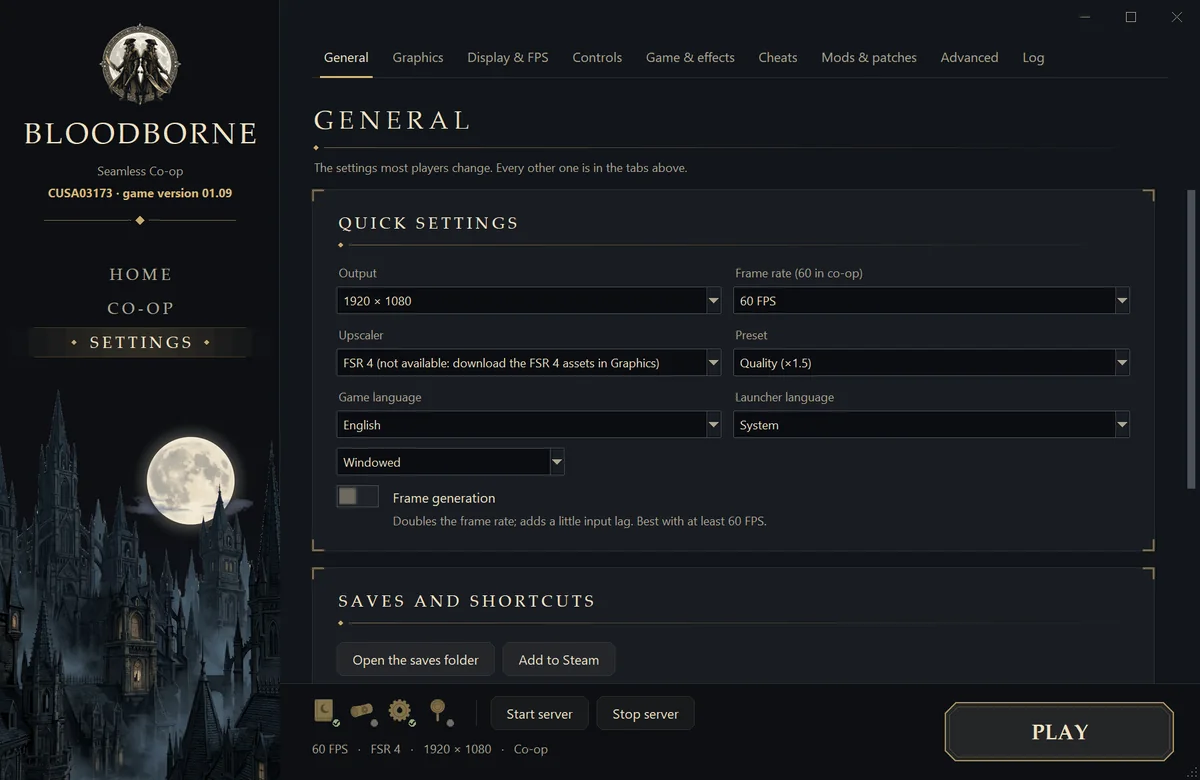
Task: Open the Game & effects tab
Action: click(690, 57)
